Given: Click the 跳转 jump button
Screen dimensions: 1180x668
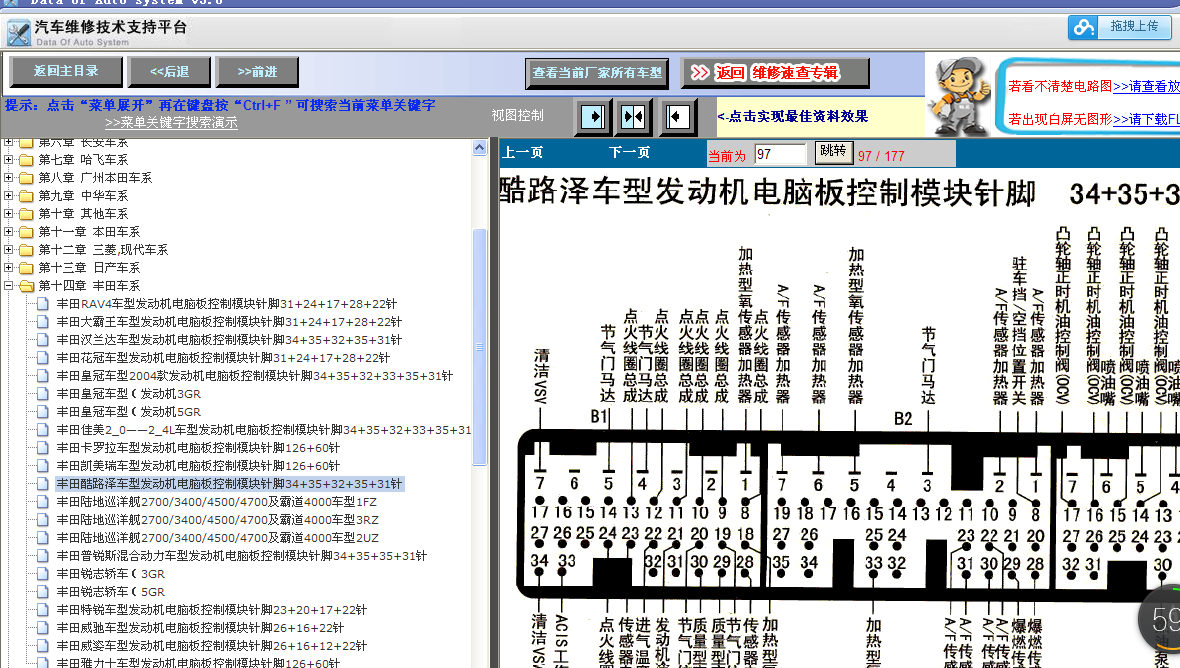Looking at the screenshot, I should tap(832, 152).
